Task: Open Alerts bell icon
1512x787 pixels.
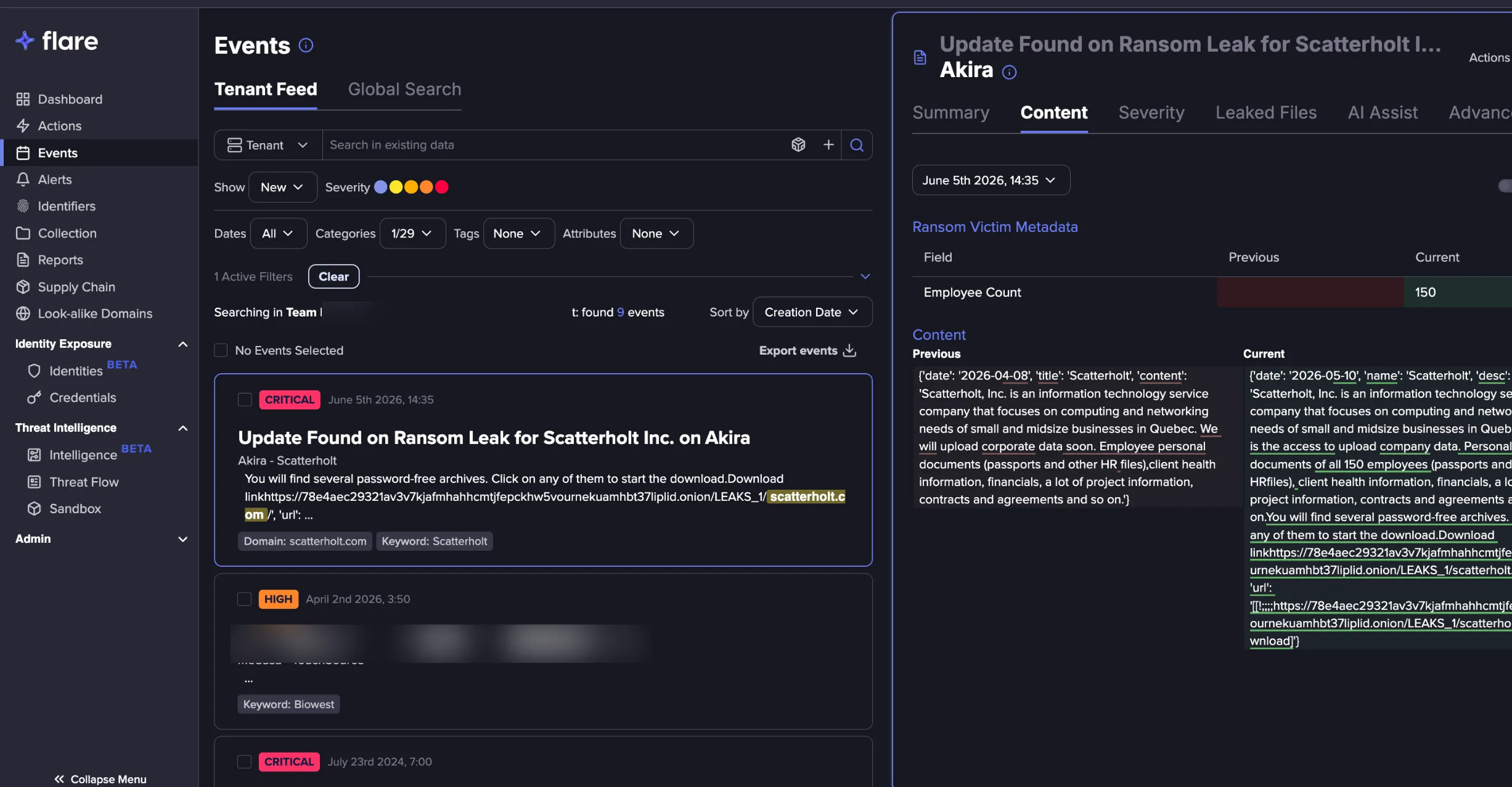Action: 23,179
